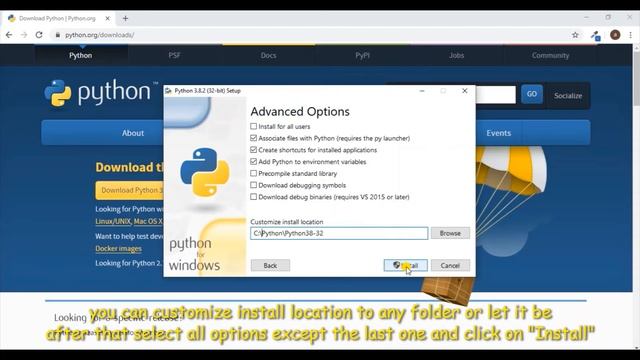Screen dimensions: 640x360
Task: Go back using browser back arrow
Action: [x=9, y=35]
